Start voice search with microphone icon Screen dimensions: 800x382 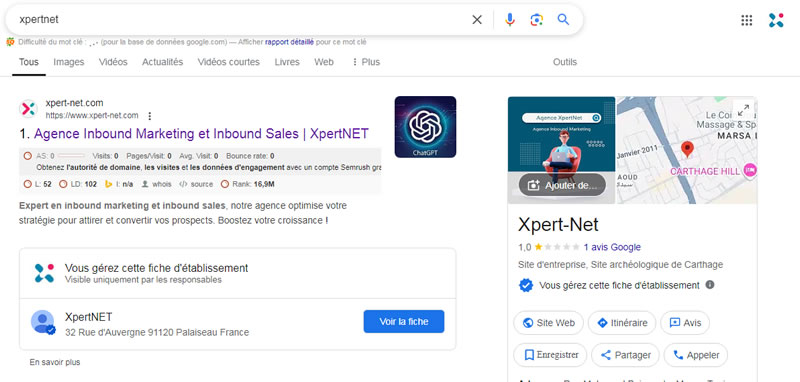click(510, 20)
